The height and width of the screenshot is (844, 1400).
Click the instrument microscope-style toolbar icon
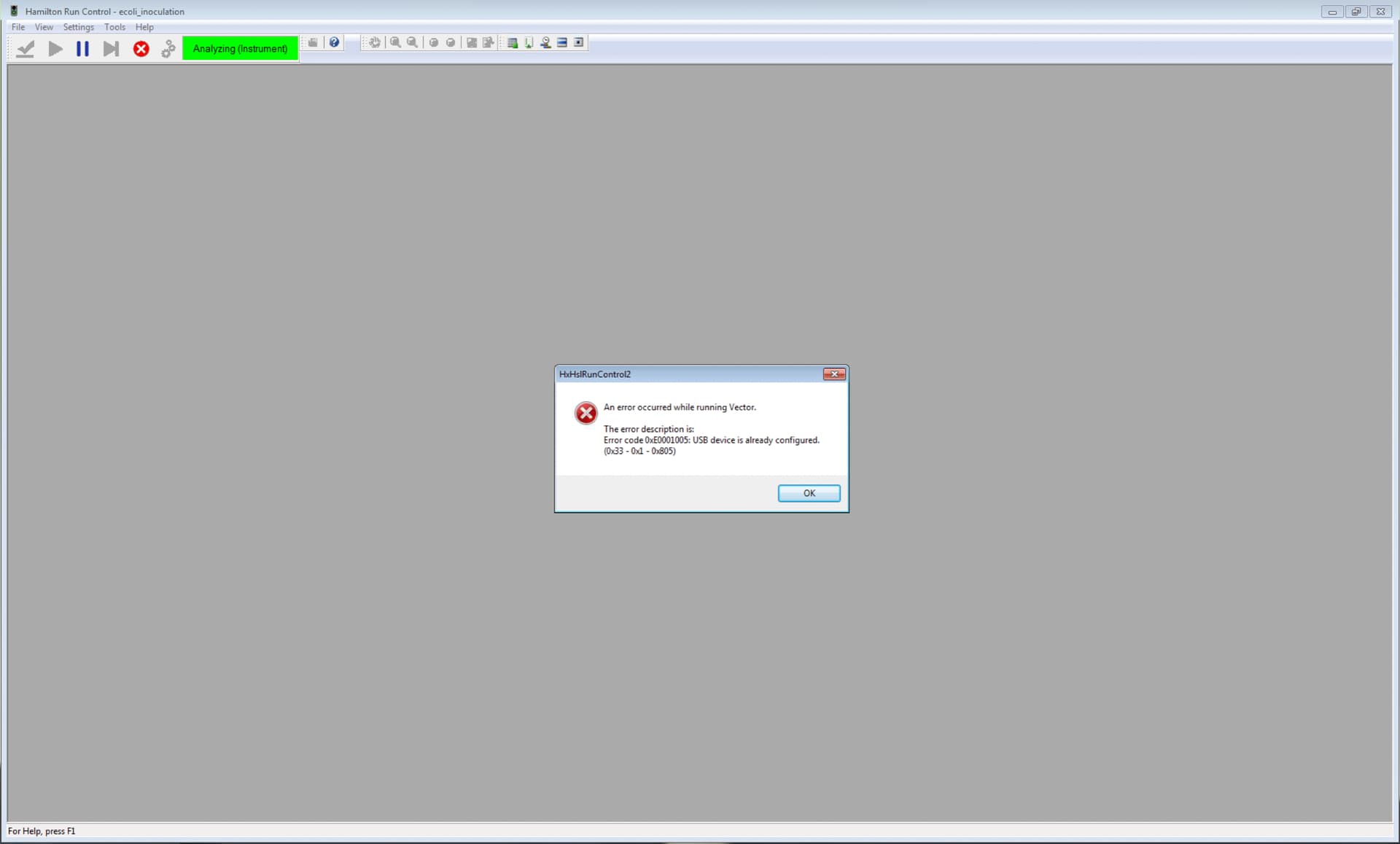point(545,42)
